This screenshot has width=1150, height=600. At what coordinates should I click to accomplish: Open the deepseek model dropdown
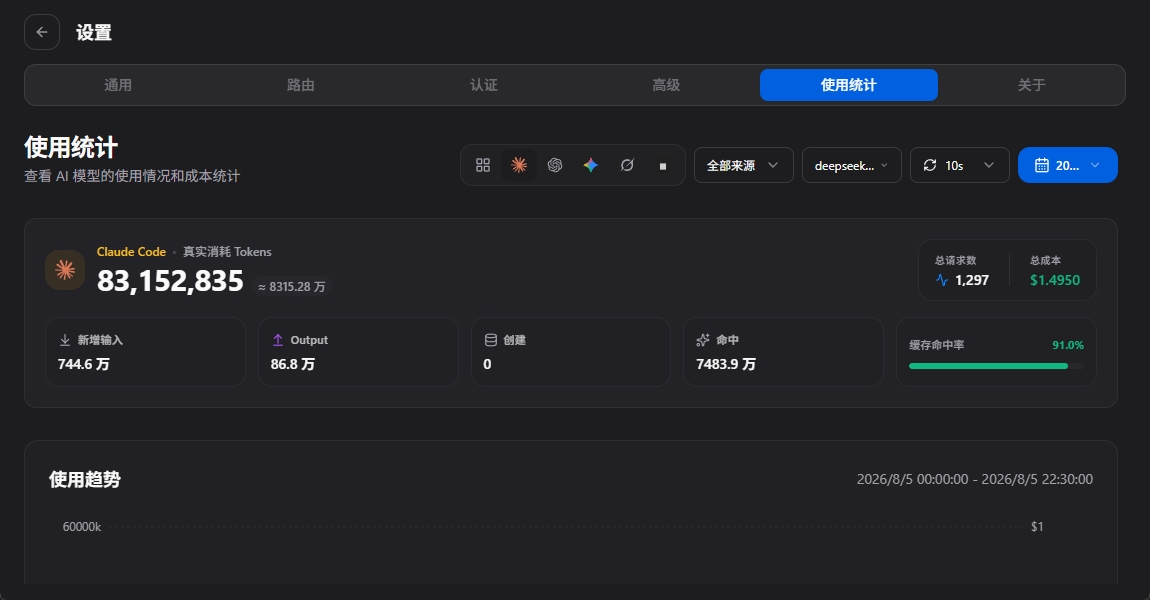pyautogui.click(x=851, y=165)
